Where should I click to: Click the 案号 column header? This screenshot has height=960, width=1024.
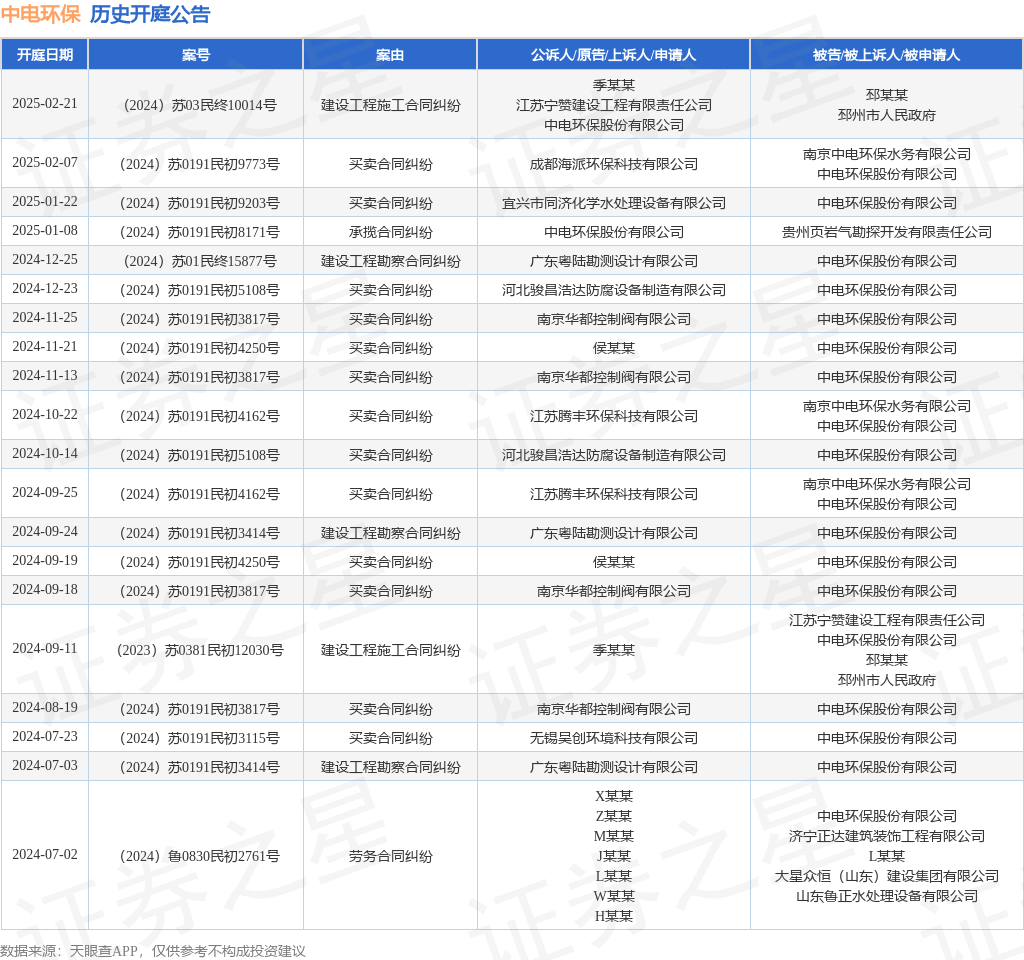click(195, 55)
